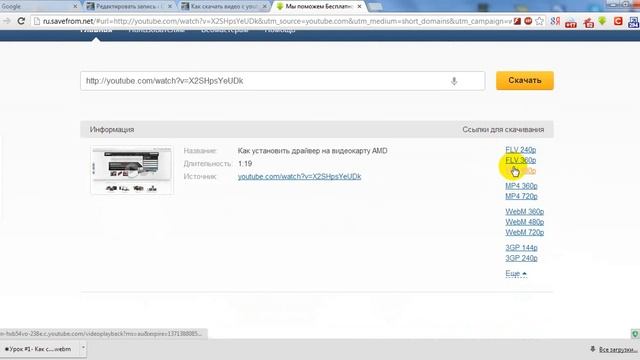Click the green shield icon at bottom right
Viewport: 640px width, 360px height.
click(635, 334)
